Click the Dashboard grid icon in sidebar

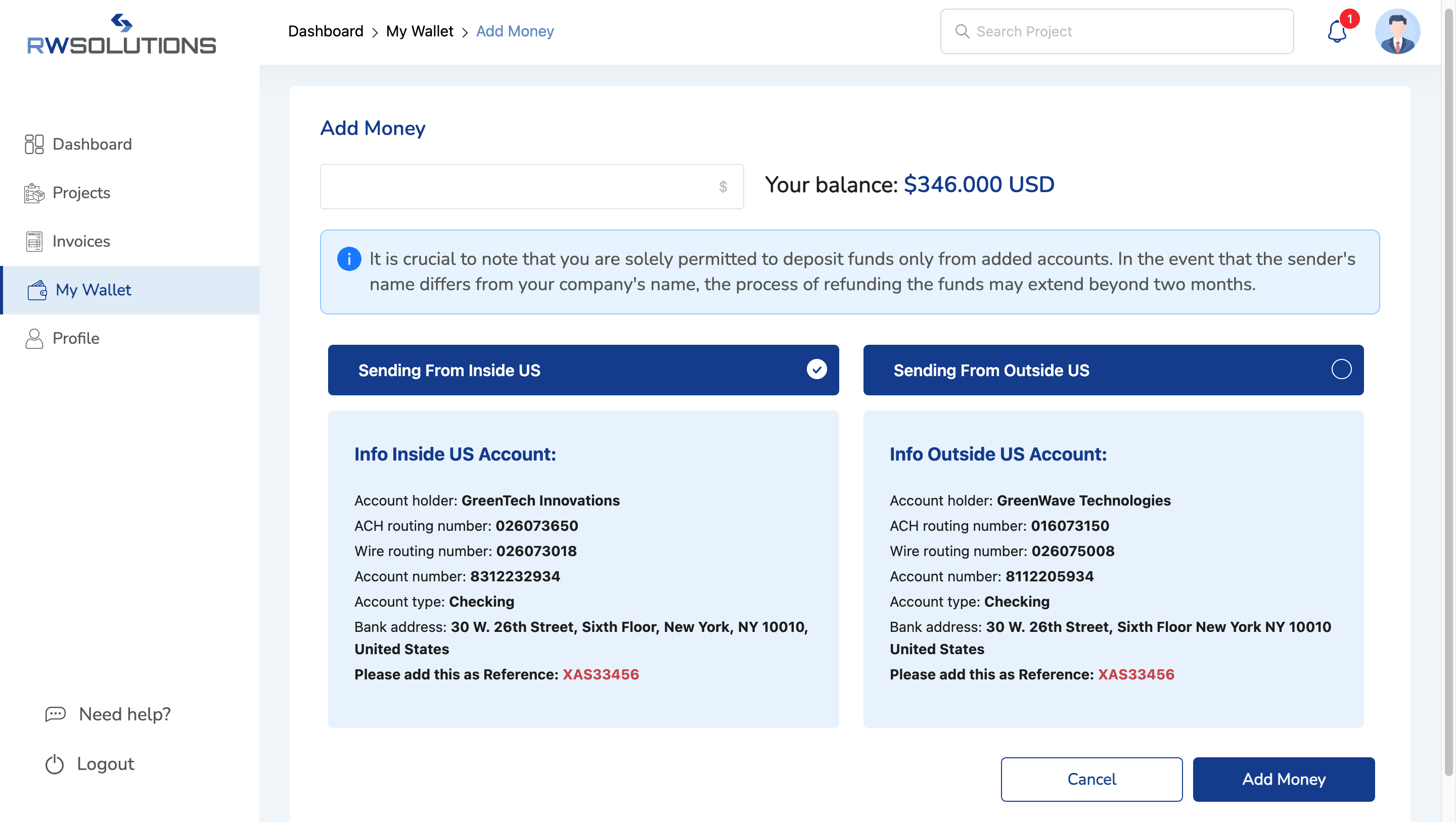[x=34, y=144]
